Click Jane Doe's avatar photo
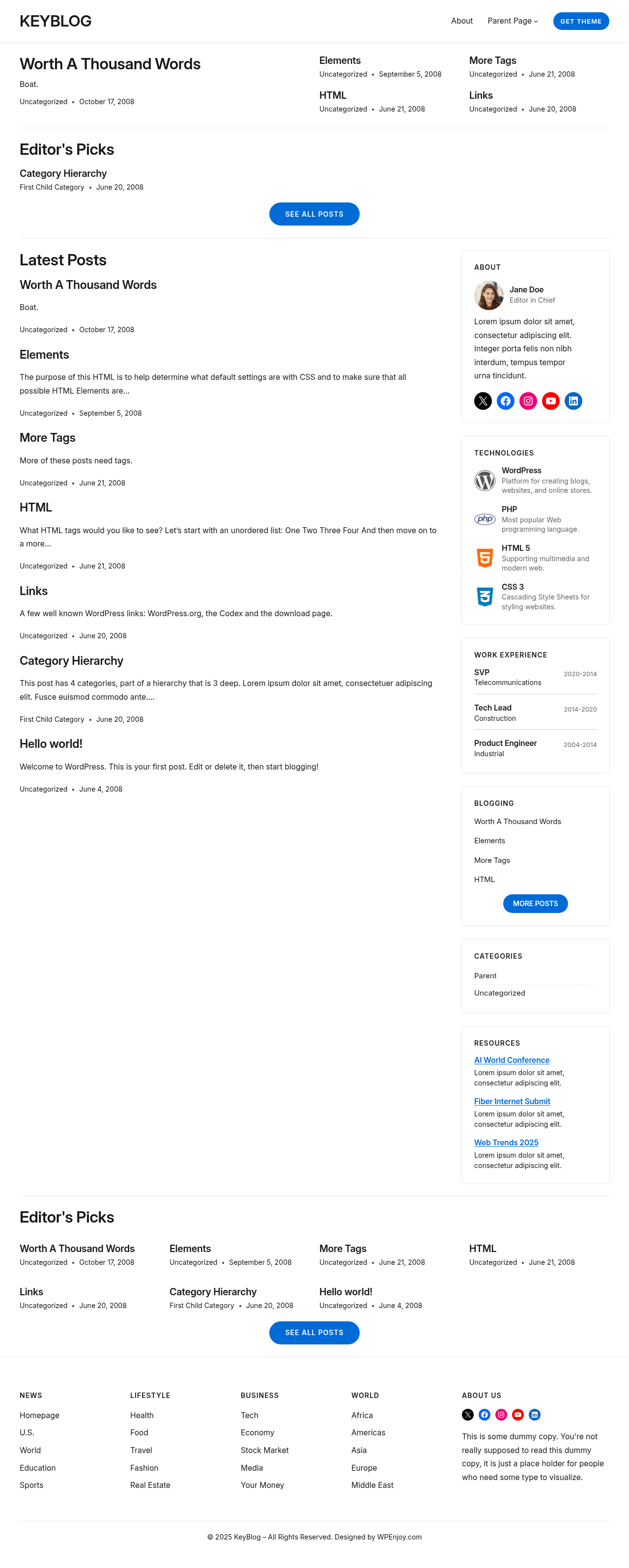629x1568 pixels. (488, 295)
